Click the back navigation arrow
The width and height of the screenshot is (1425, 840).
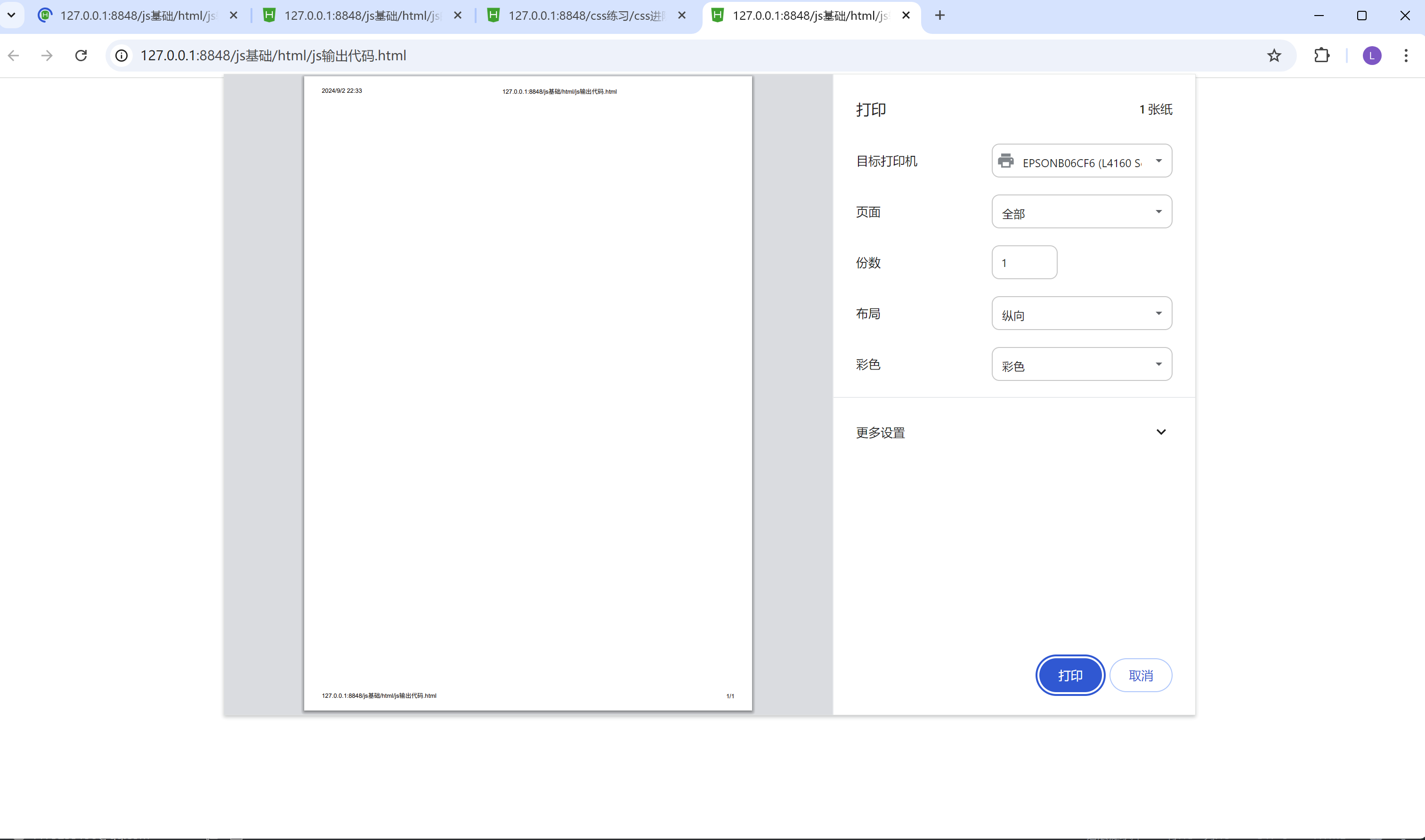[x=14, y=56]
